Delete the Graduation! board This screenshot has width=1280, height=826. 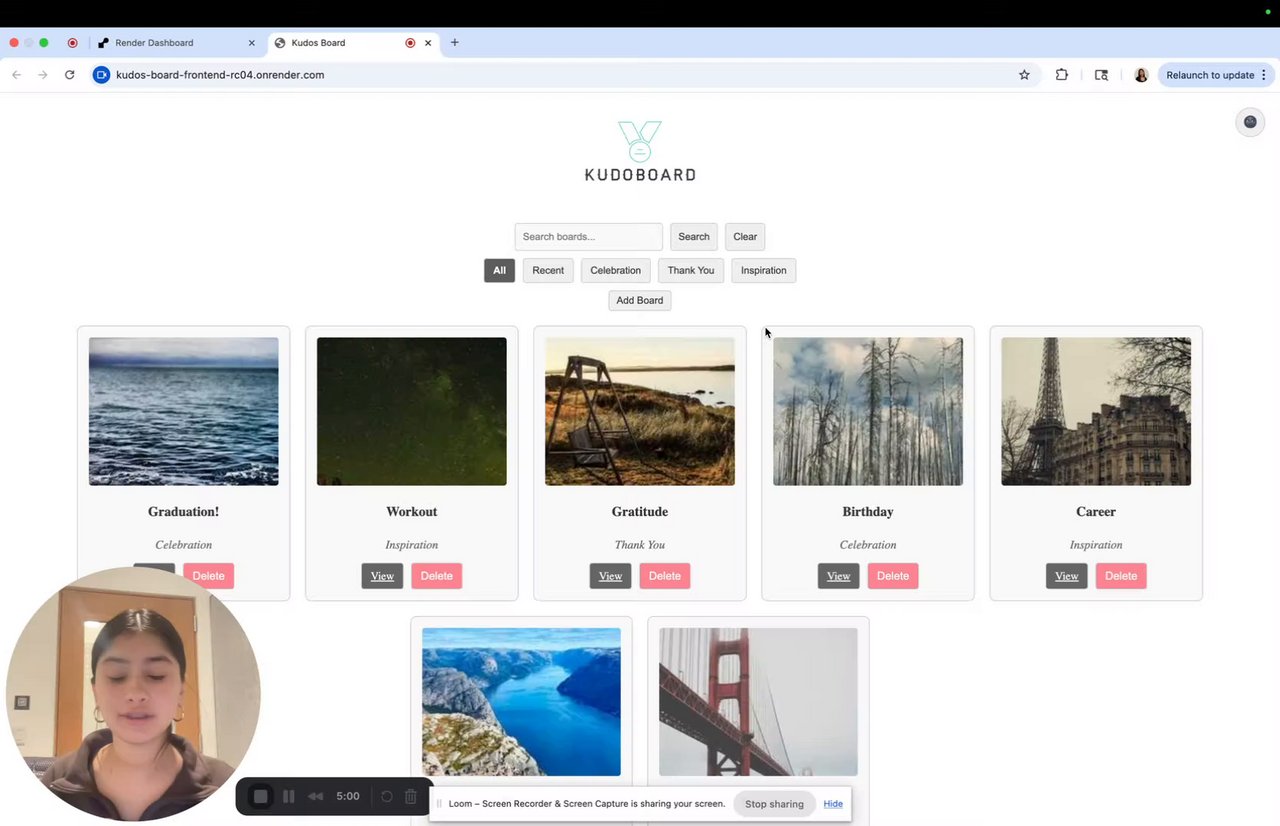[208, 576]
